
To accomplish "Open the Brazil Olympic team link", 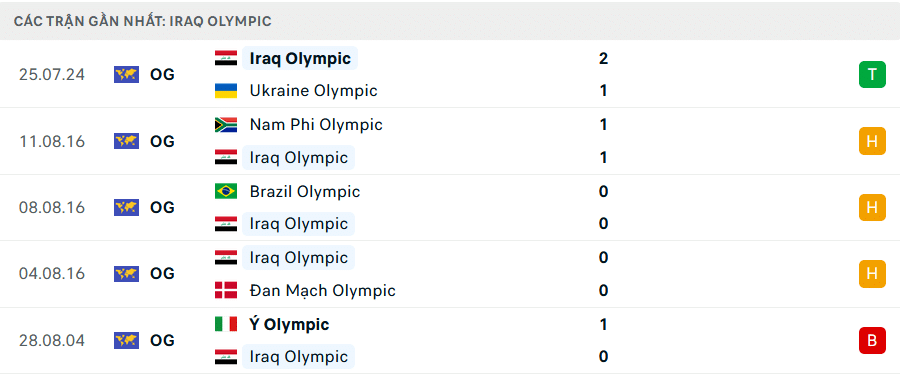I will [305, 191].
